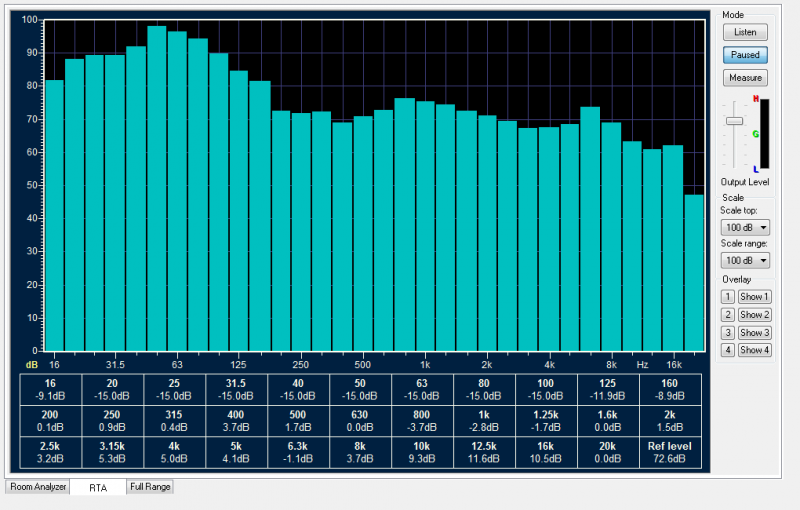Click overlay slot 1 button
The image size is (800, 510).
tap(728, 297)
